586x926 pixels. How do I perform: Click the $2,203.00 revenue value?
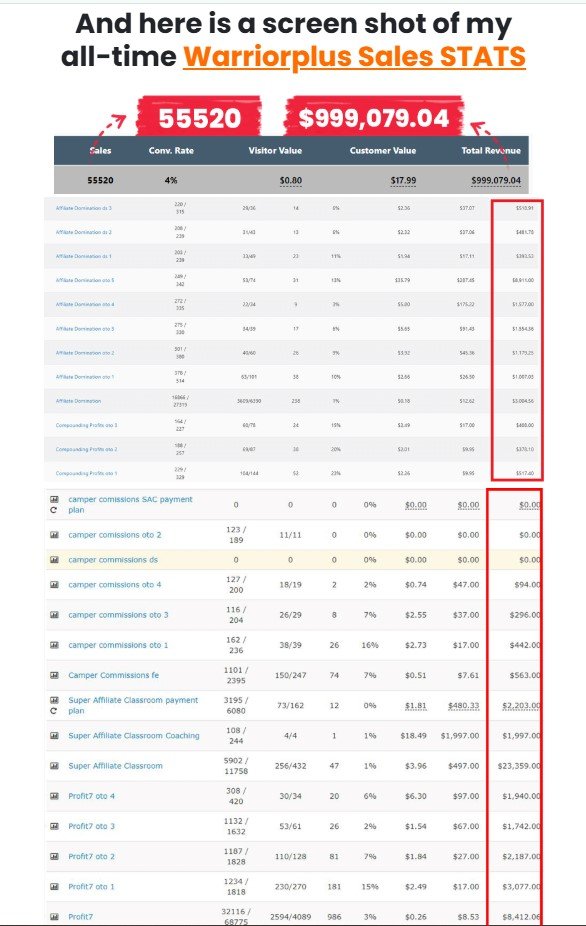(x=521, y=706)
